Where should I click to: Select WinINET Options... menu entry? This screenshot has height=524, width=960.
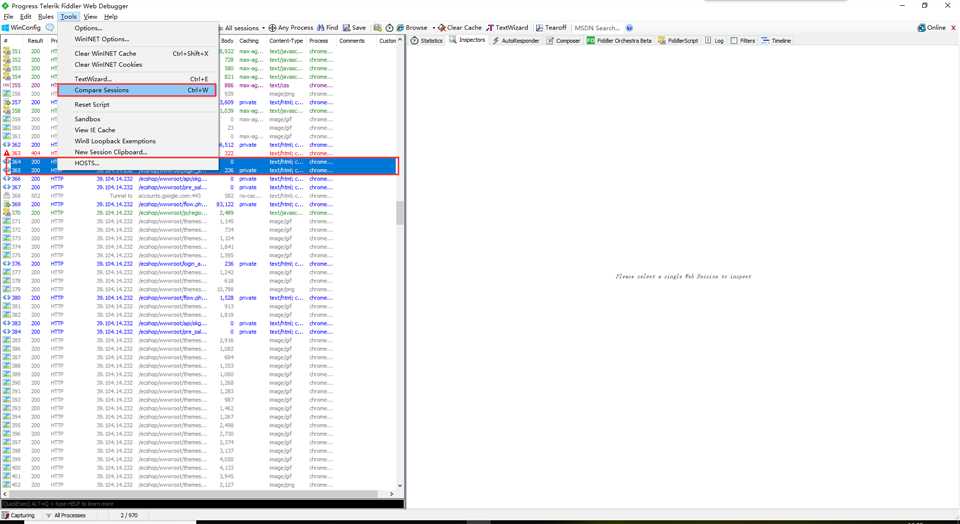coord(138,39)
